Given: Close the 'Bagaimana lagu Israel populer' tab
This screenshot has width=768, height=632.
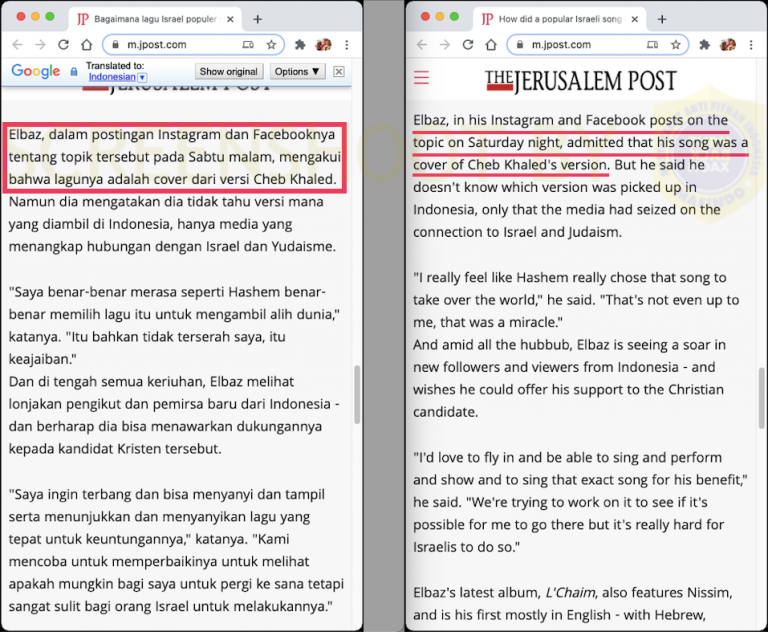Looking at the screenshot, I should point(230,19).
